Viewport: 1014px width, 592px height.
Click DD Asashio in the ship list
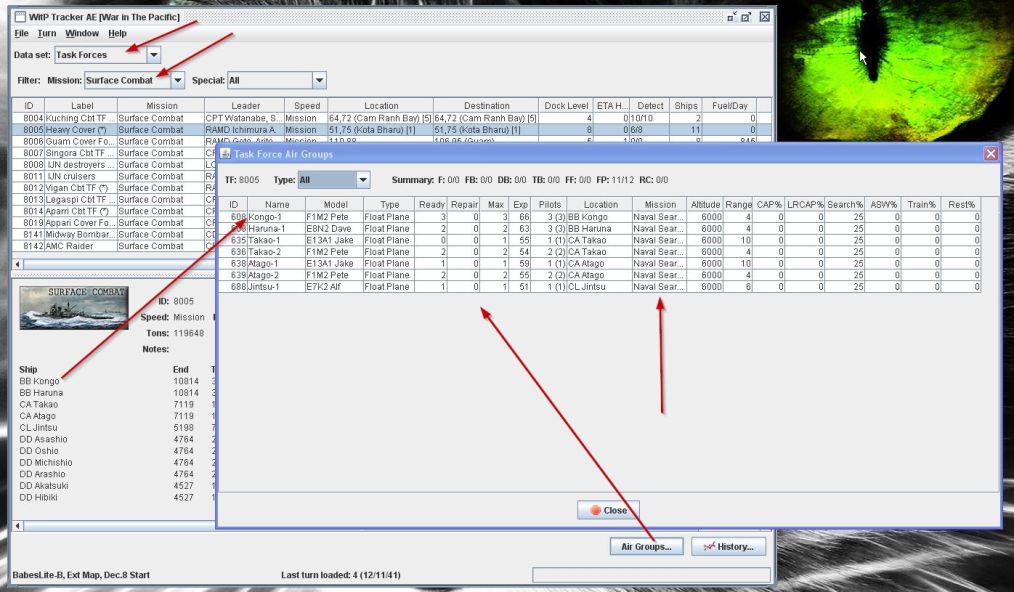pyautogui.click(x=43, y=439)
